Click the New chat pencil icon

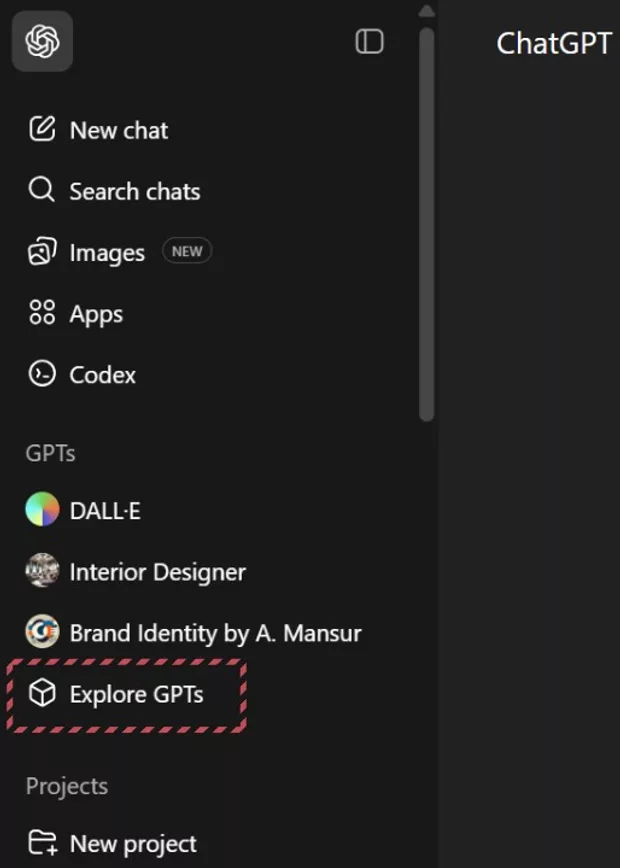(42, 130)
